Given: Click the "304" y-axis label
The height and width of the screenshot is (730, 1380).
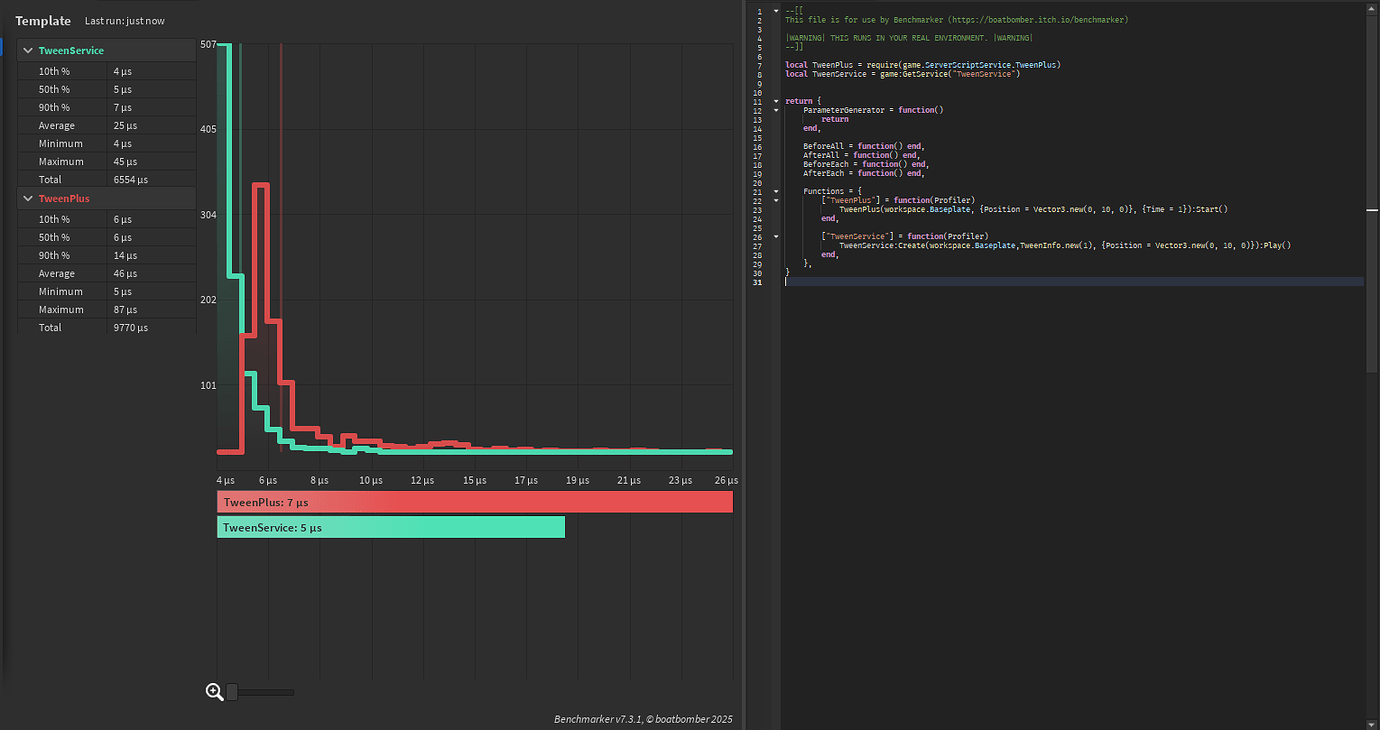Looking at the screenshot, I should click(208, 215).
